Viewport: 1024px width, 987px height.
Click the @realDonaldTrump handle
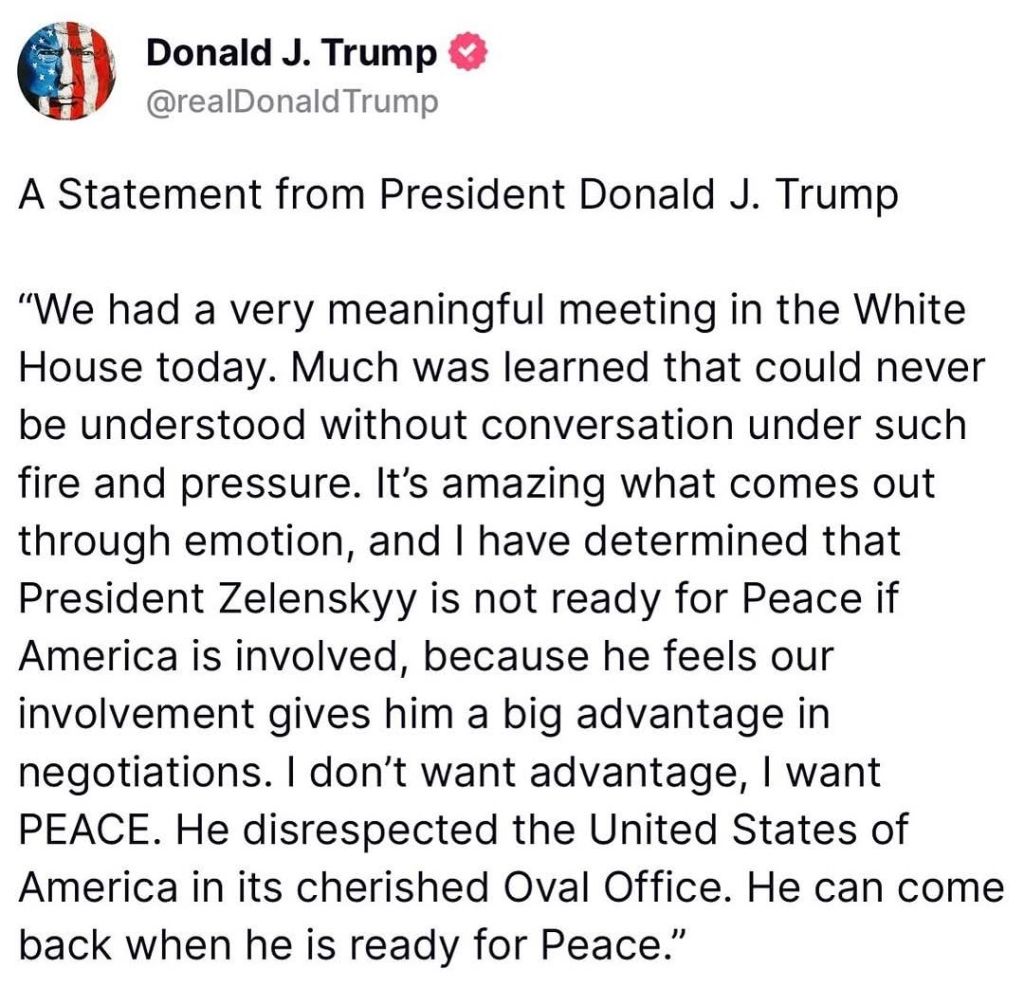click(x=292, y=102)
